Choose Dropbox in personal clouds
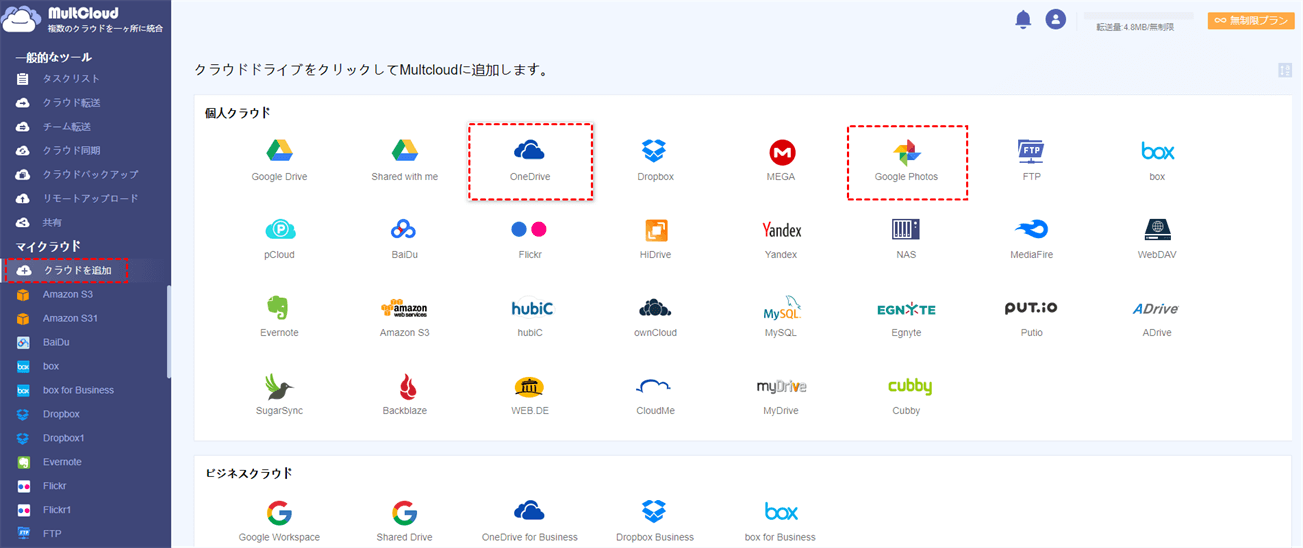Image resolution: width=1303 pixels, height=548 pixels. (655, 159)
